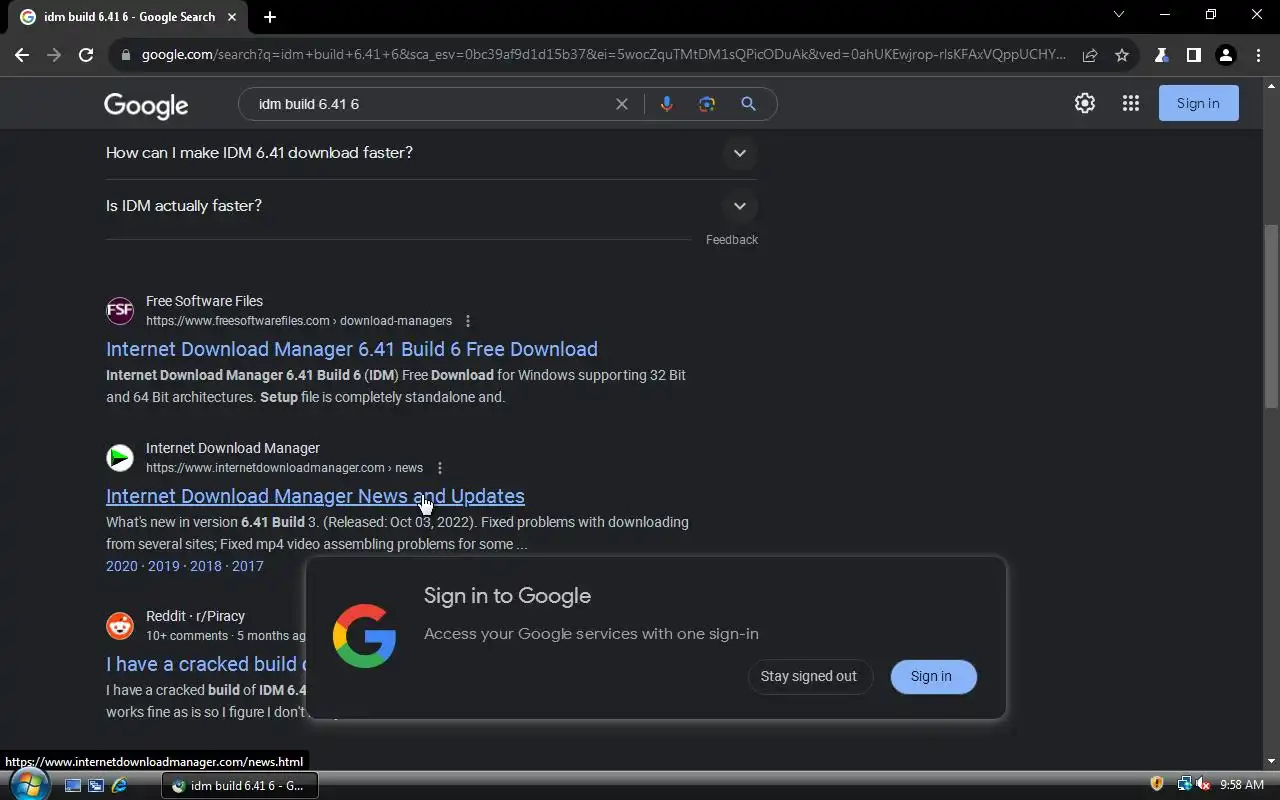
Task: Open the 2017 sitelink
Action: [248, 566]
